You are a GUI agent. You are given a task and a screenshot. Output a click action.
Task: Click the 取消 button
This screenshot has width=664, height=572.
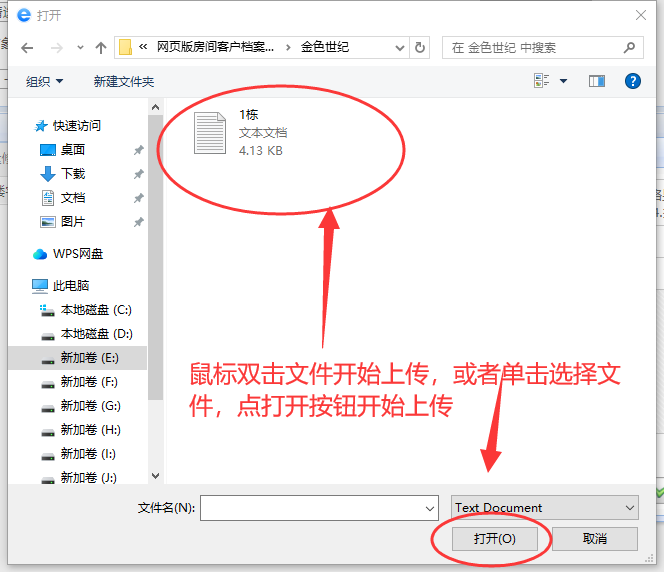pos(594,538)
